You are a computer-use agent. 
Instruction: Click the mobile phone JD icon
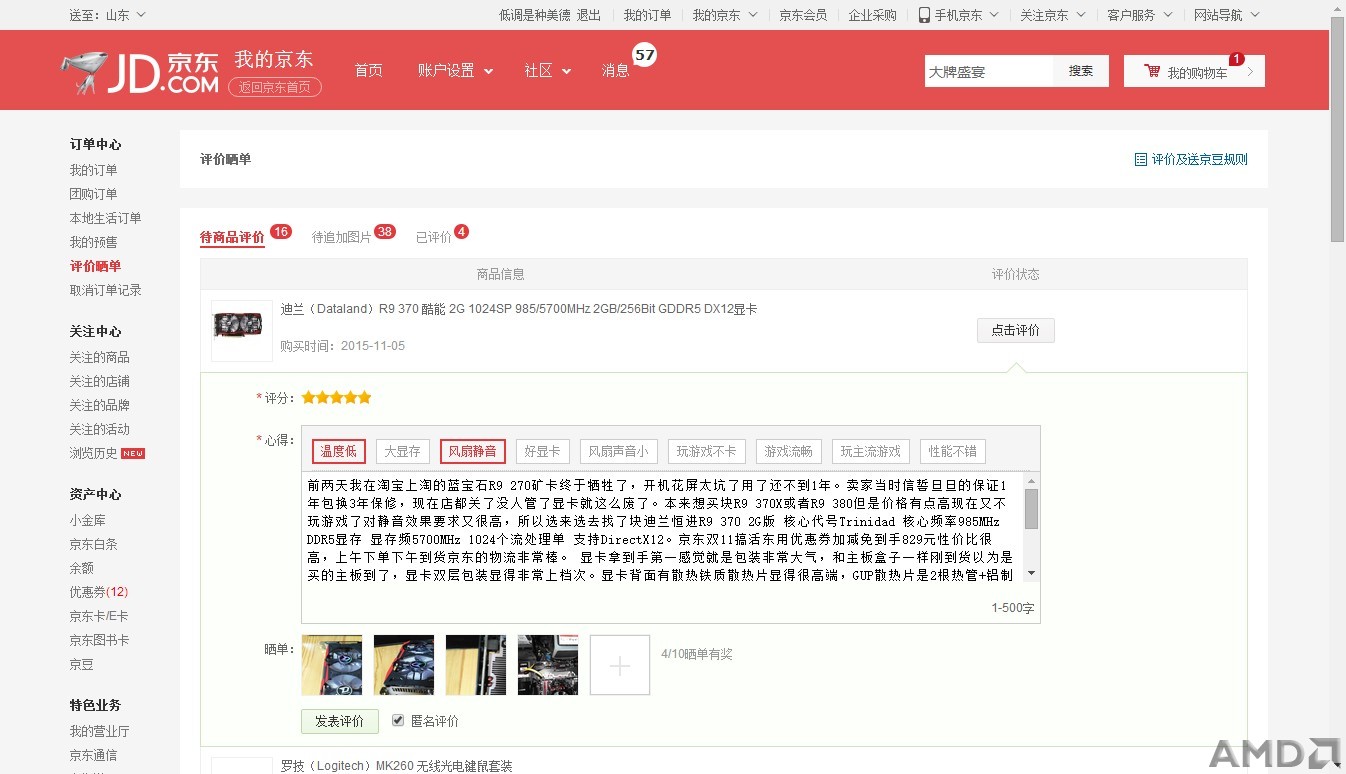coord(924,15)
